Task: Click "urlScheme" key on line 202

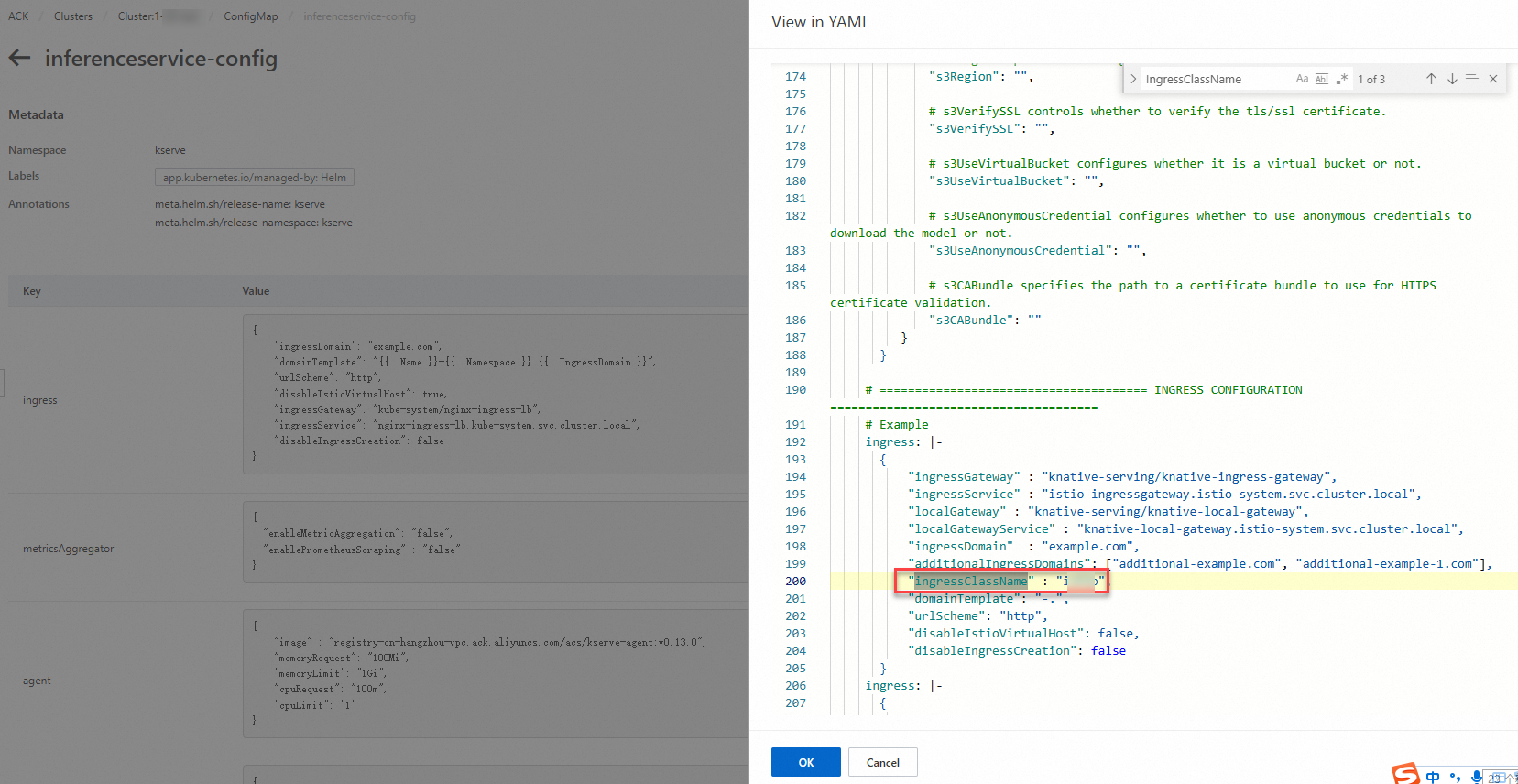Action: point(946,616)
